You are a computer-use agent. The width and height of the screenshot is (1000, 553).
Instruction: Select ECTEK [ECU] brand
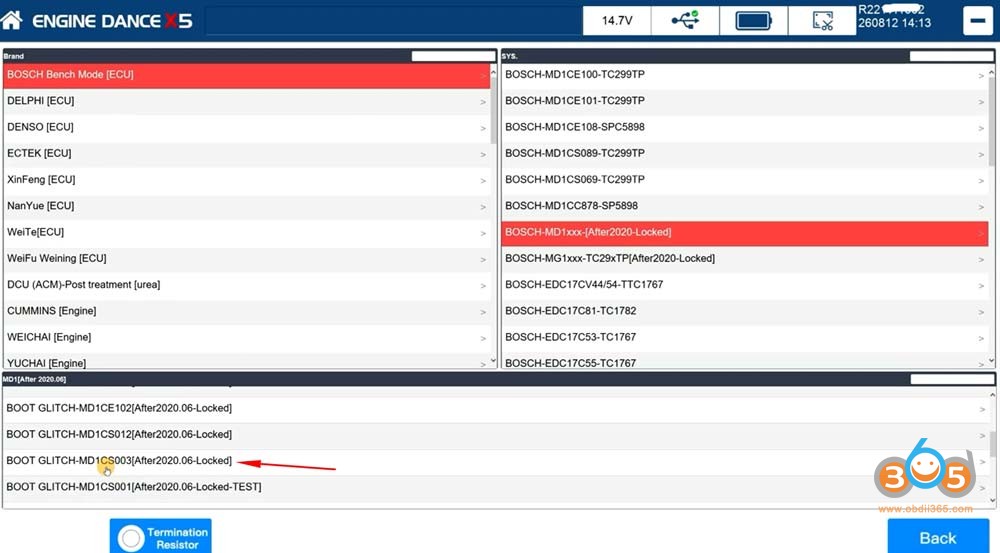tap(247, 154)
